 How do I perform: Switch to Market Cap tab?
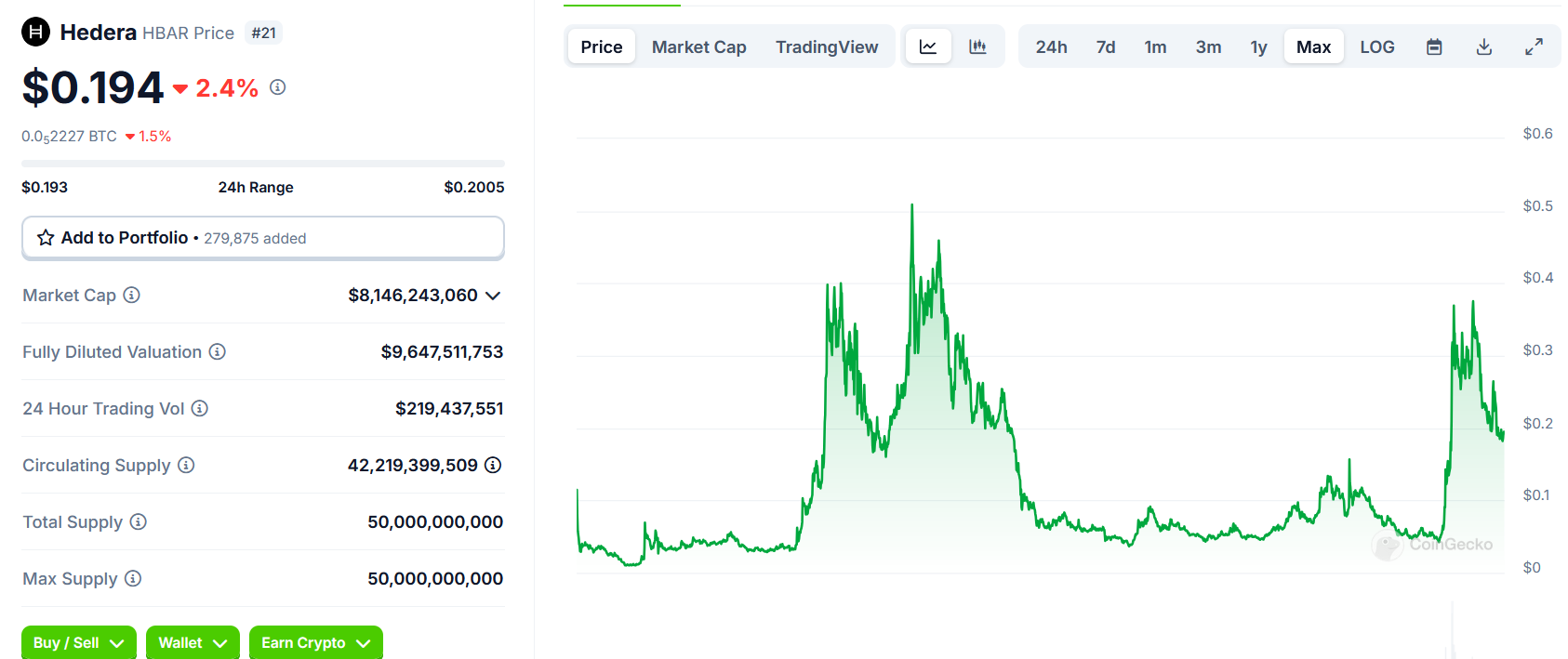pos(699,46)
